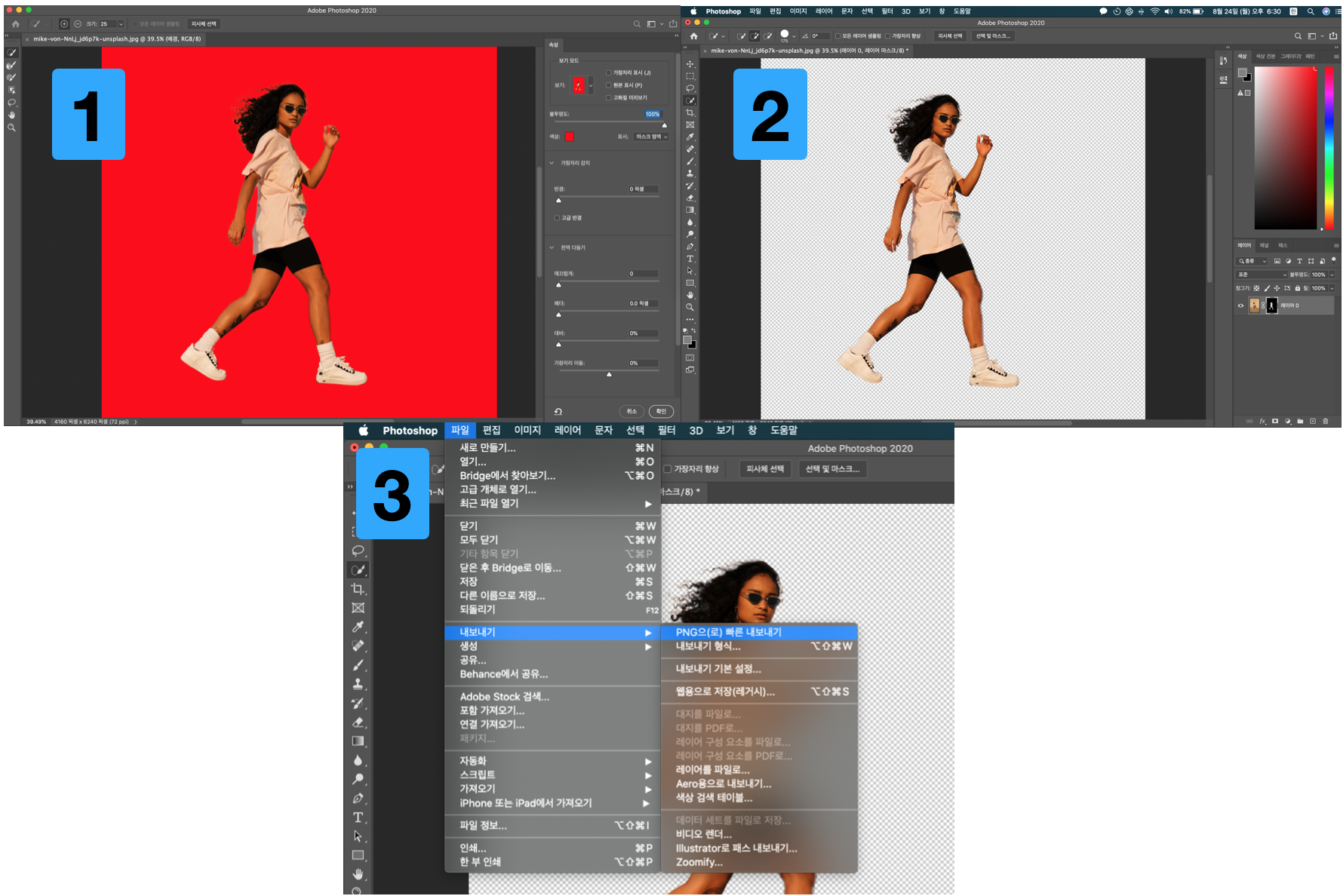The image size is (1343, 896).
Task: Open the 크기 25 brush size dropdown
Action: pos(121,24)
